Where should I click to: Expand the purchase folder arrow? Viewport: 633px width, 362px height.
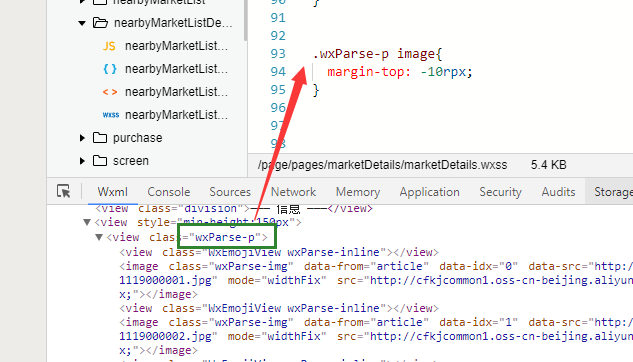point(82,138)
